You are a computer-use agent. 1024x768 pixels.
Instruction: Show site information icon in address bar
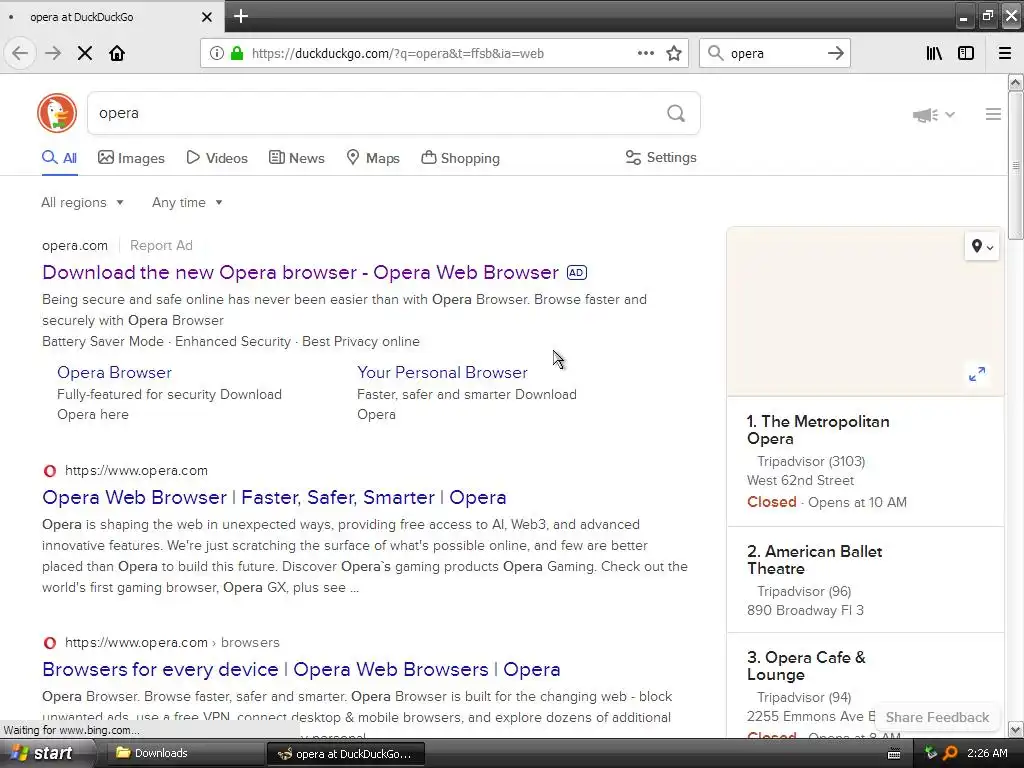click(217, 54)
